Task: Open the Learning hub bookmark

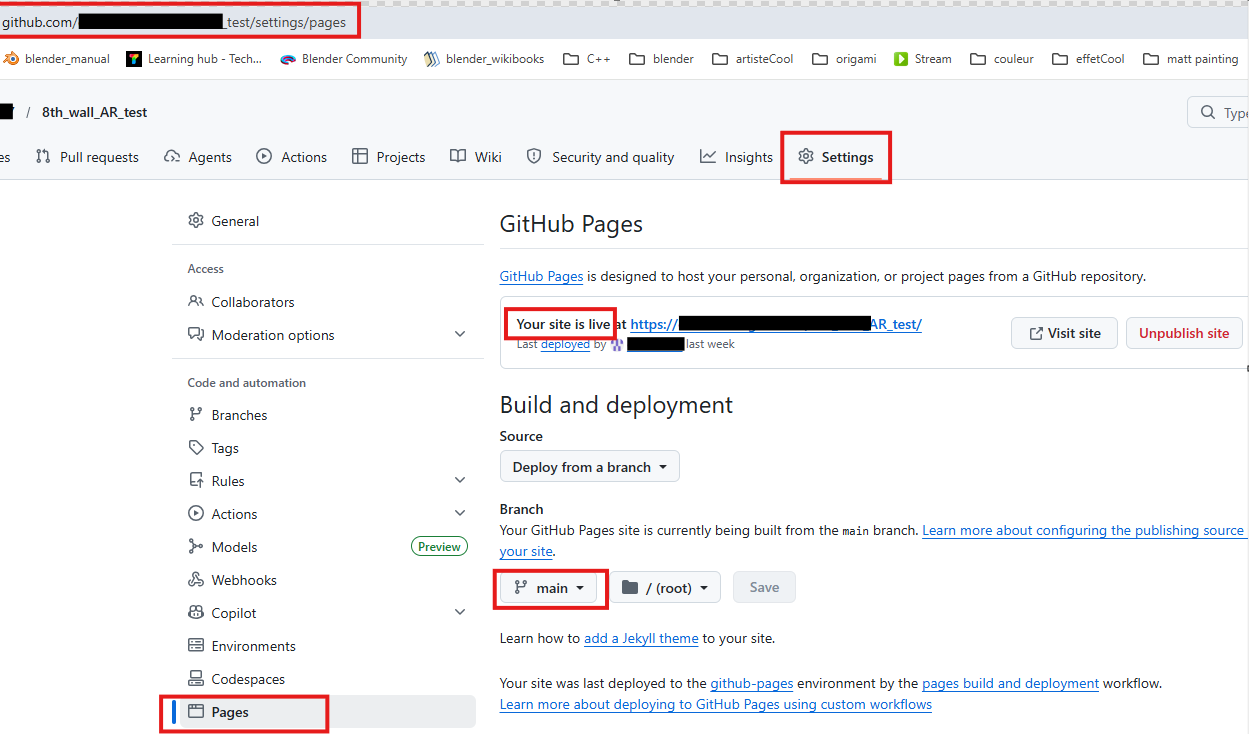Action: pyautogui.click(x=194, y=59)
